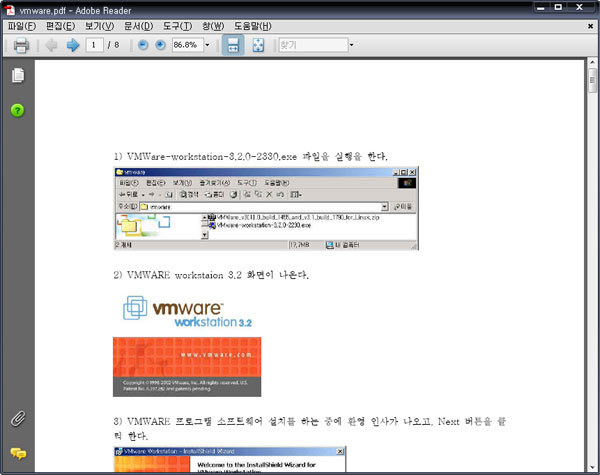Open the zoom percentage dropdown arrow
The width and height of the screenshot is (600, 475).
(x=207, y=45)
